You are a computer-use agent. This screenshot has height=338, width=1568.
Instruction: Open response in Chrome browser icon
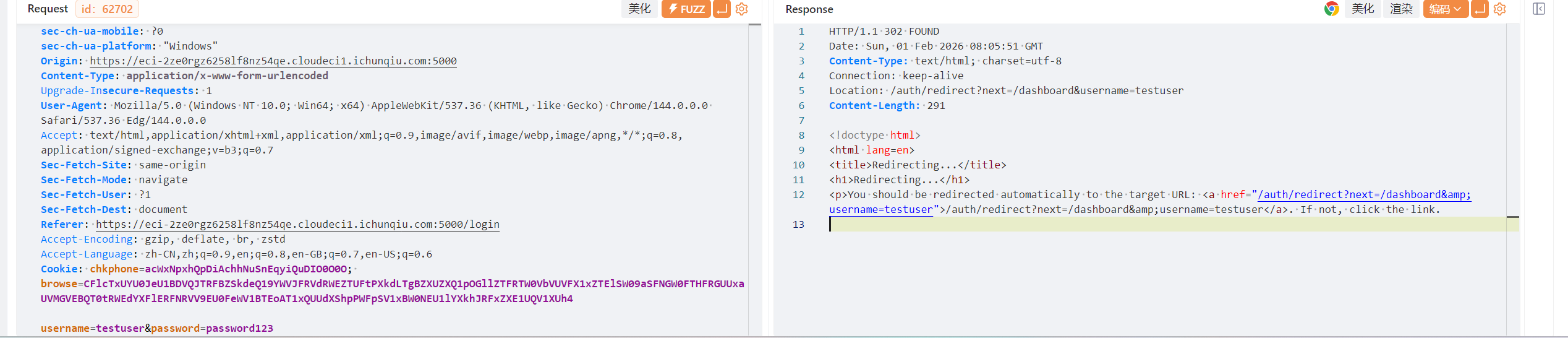[1331, 9]
